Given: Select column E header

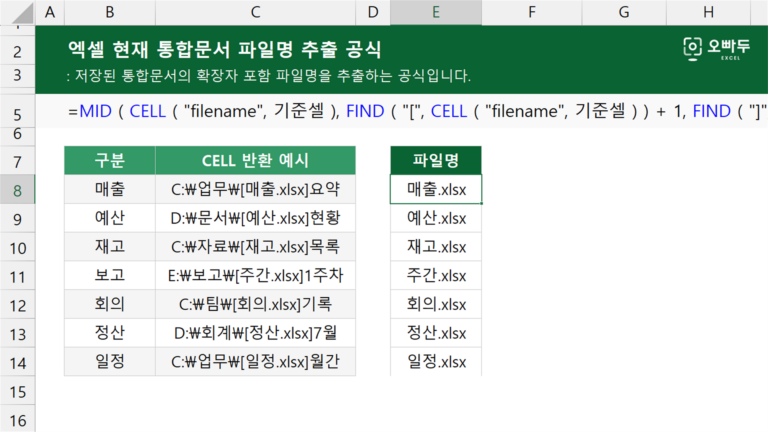Looking at the screenshot, I should [x=436, y=12].
